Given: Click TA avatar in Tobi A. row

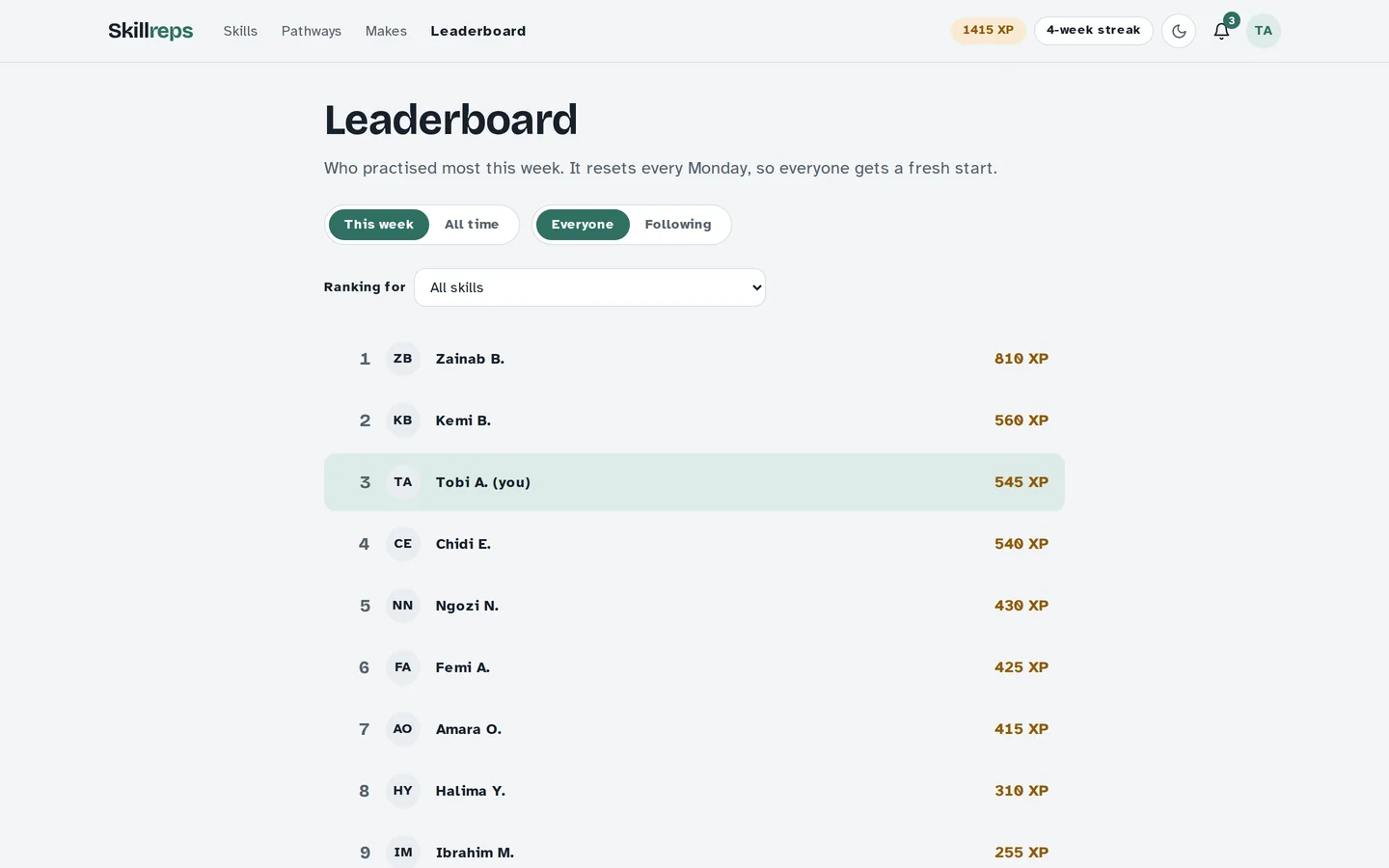Looking at the screenshot, I should click(403, 482).
